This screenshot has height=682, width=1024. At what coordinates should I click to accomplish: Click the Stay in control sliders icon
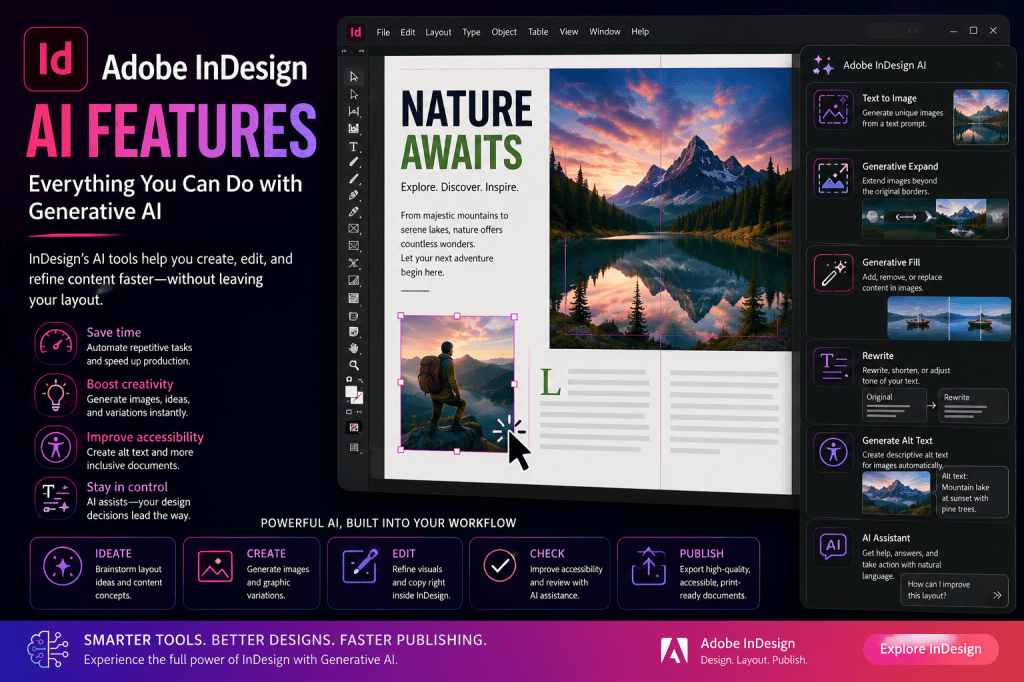tap(56, 498)
